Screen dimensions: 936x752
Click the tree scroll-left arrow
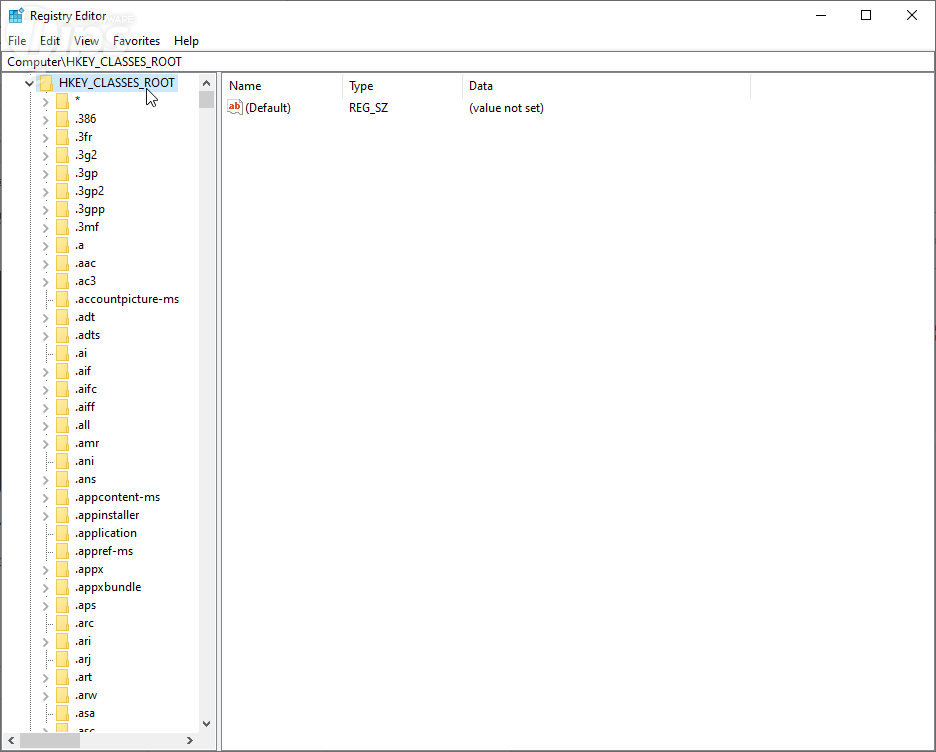11,741
